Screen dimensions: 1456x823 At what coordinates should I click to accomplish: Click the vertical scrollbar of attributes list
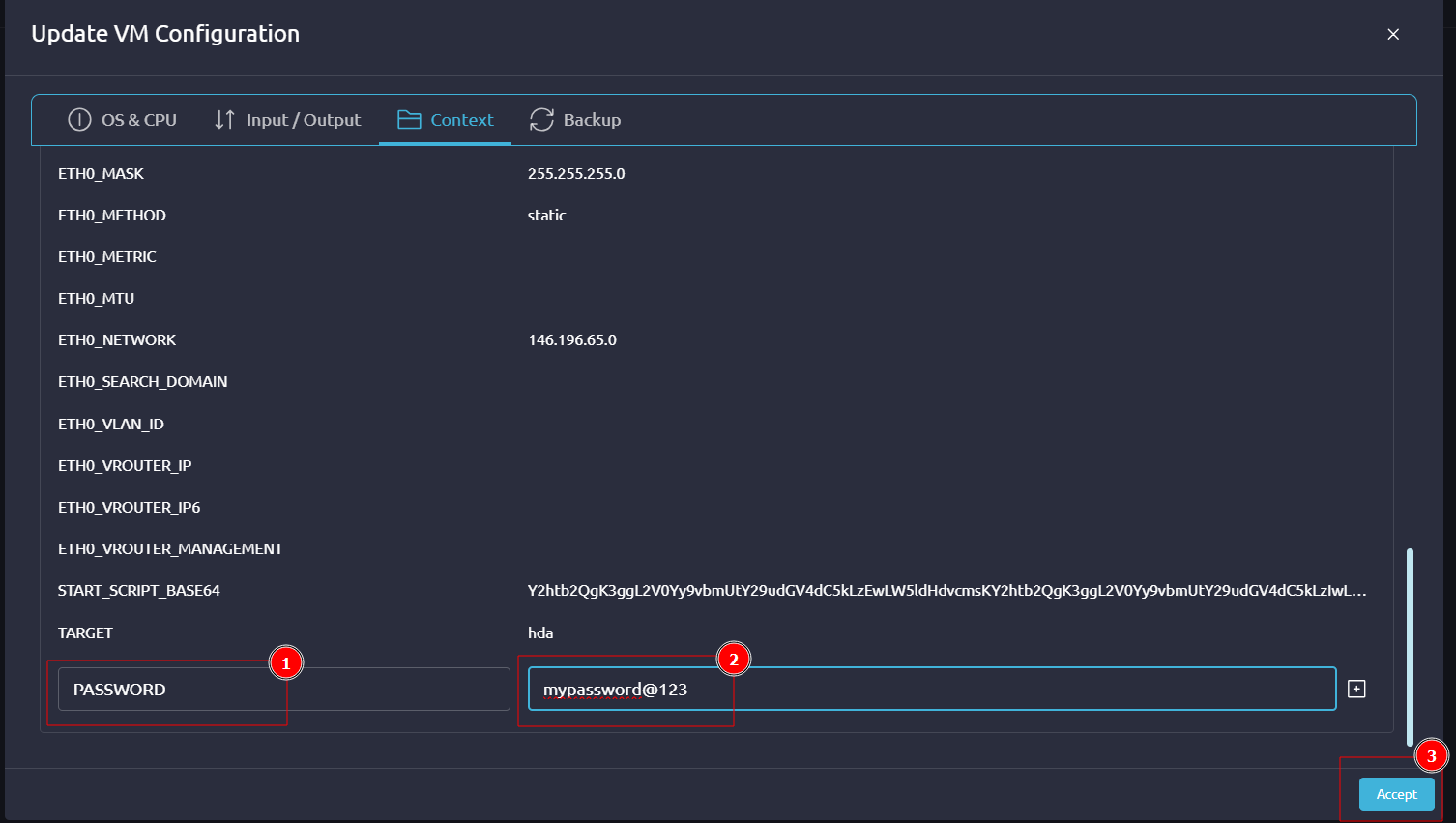click(1410, 645)
